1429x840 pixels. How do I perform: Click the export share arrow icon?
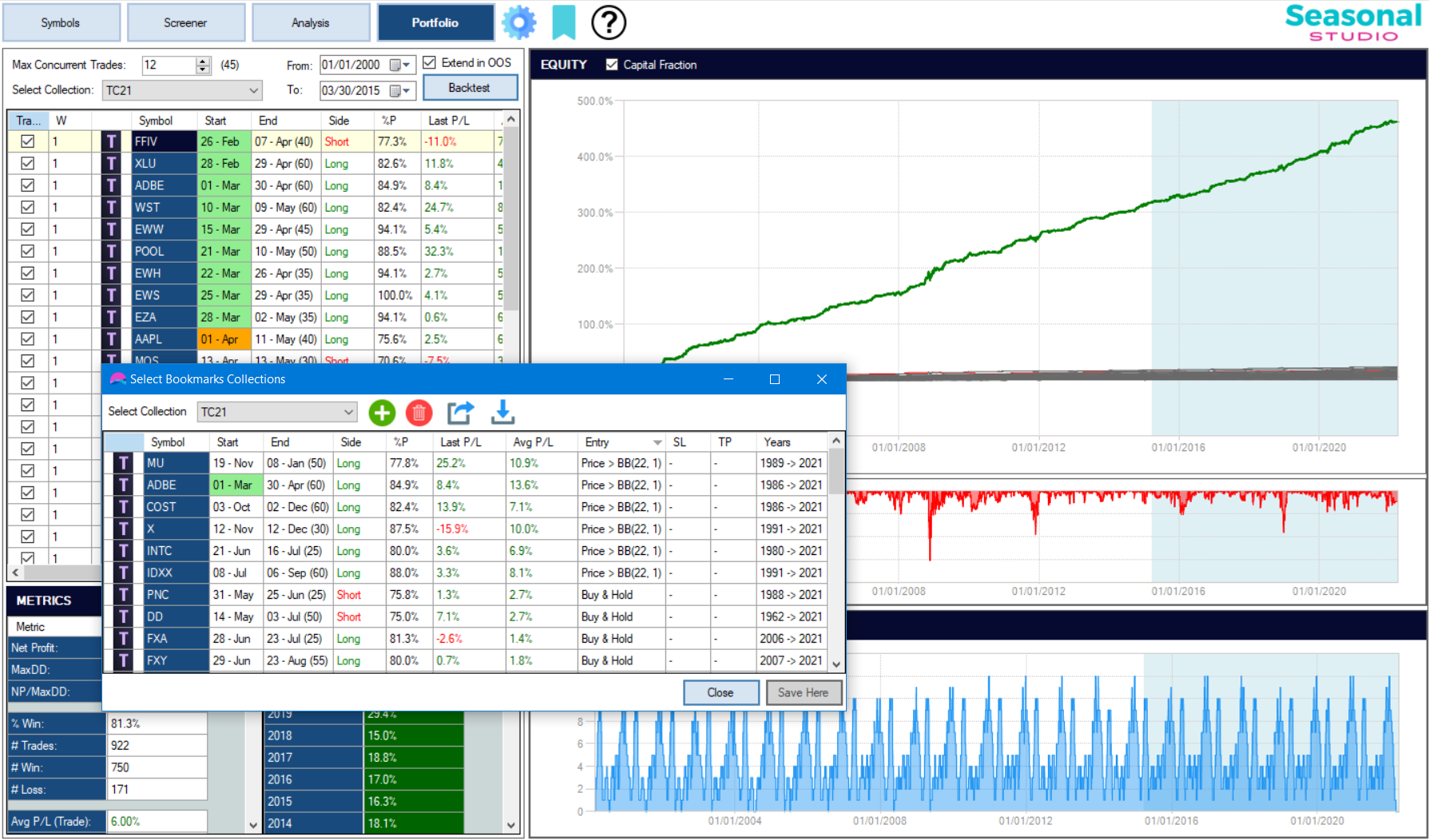coord(460,412)
